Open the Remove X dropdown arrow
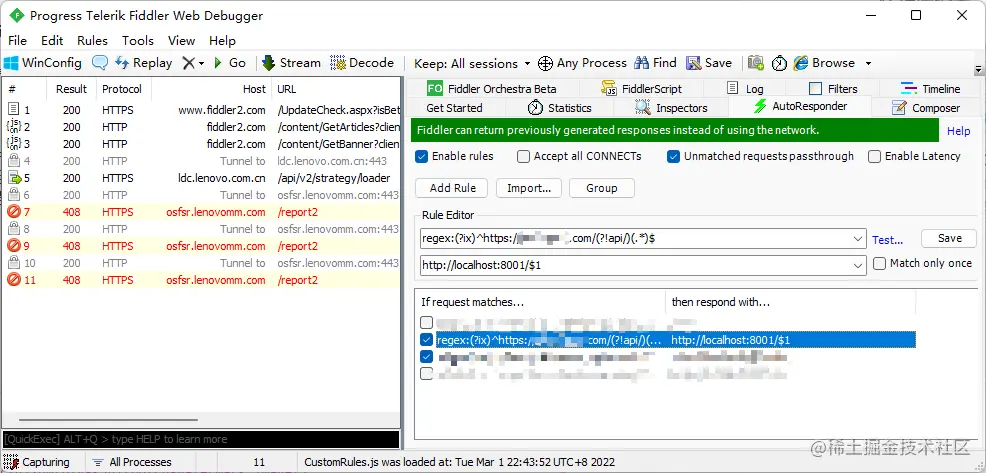986x473 pixels. pos(202,64)
